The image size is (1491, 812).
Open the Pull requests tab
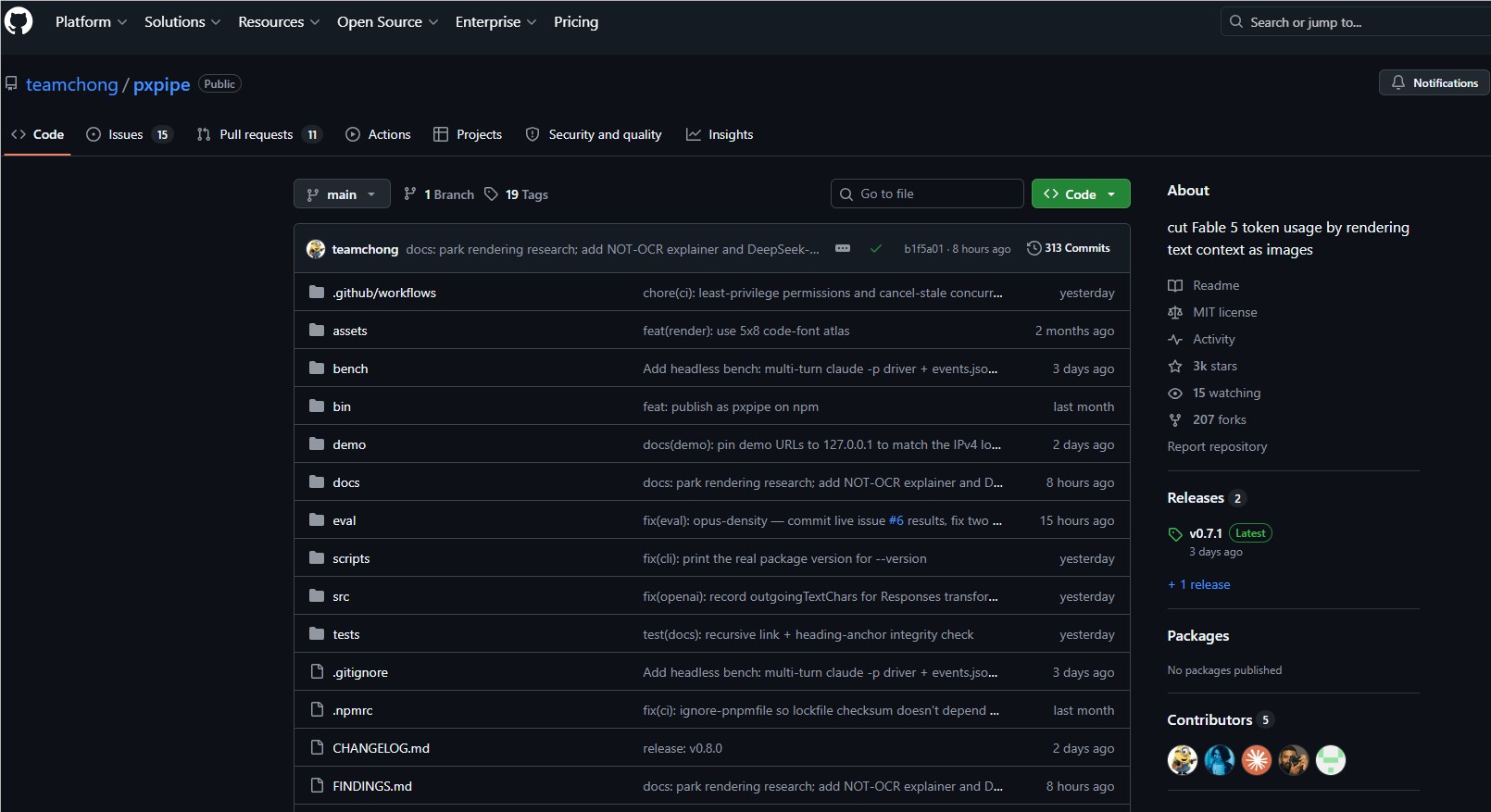pyautogui.click(x=258, y=134)
